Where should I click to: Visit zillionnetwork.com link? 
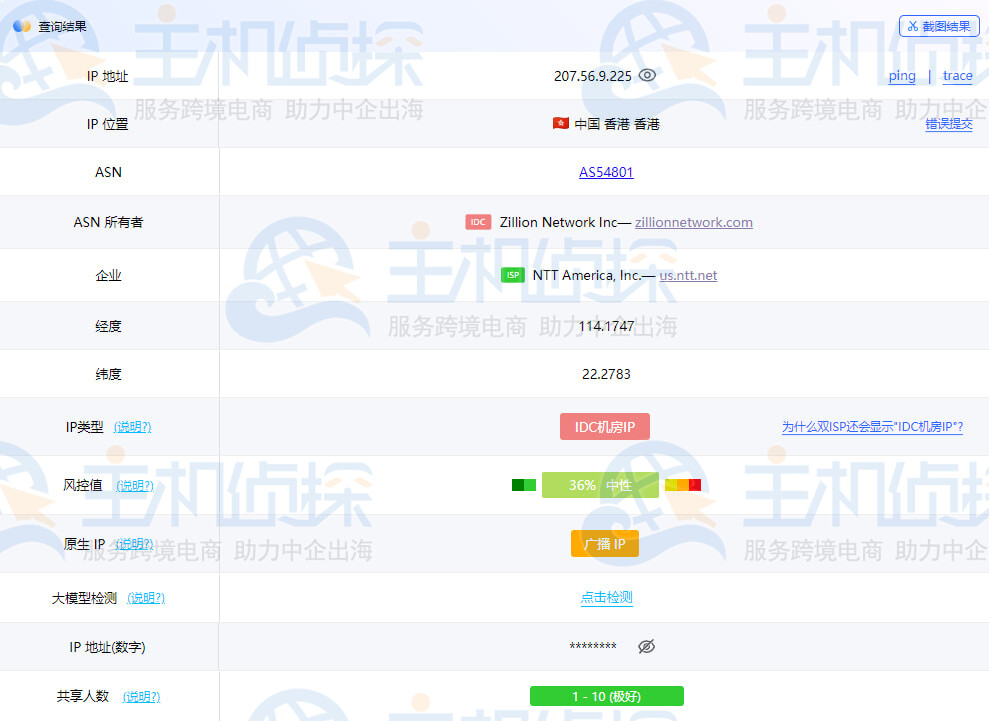693,222
